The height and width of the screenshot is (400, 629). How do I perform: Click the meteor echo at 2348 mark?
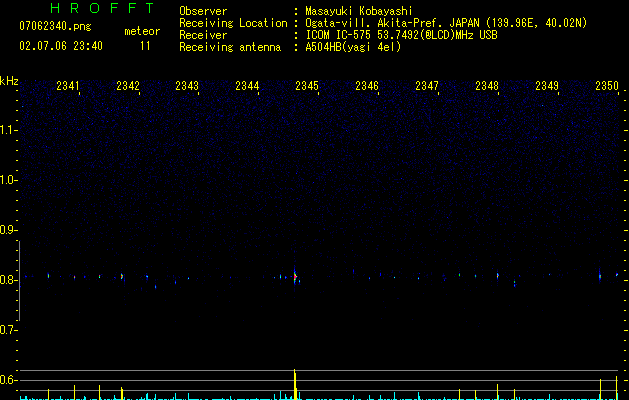497,276
